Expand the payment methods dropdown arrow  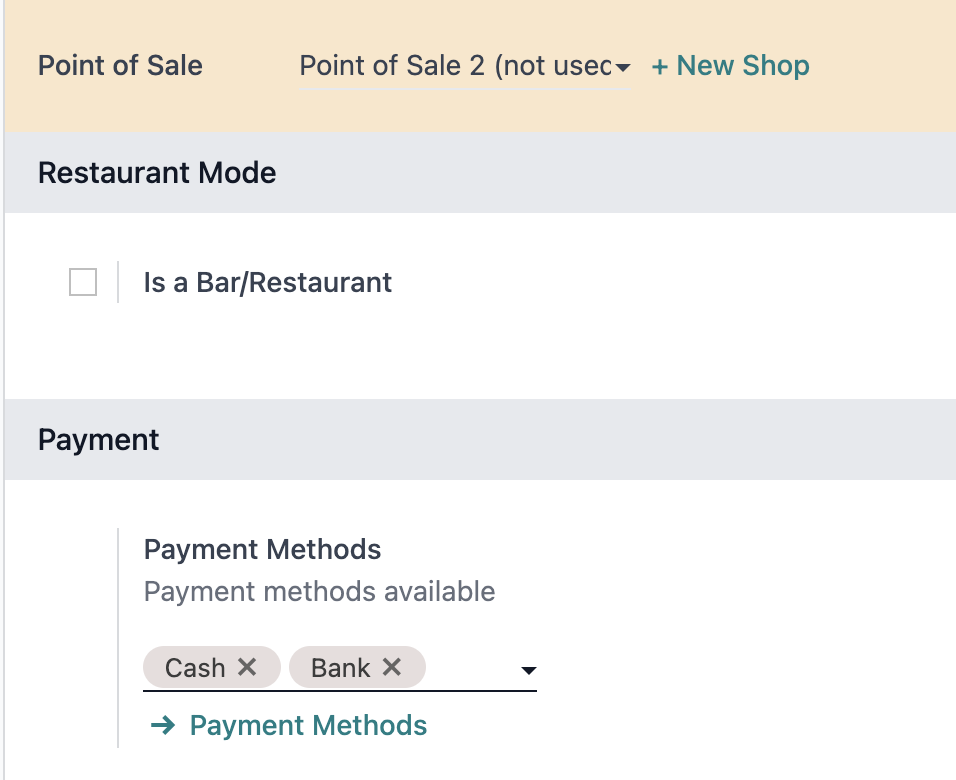[x=529, y=670]
